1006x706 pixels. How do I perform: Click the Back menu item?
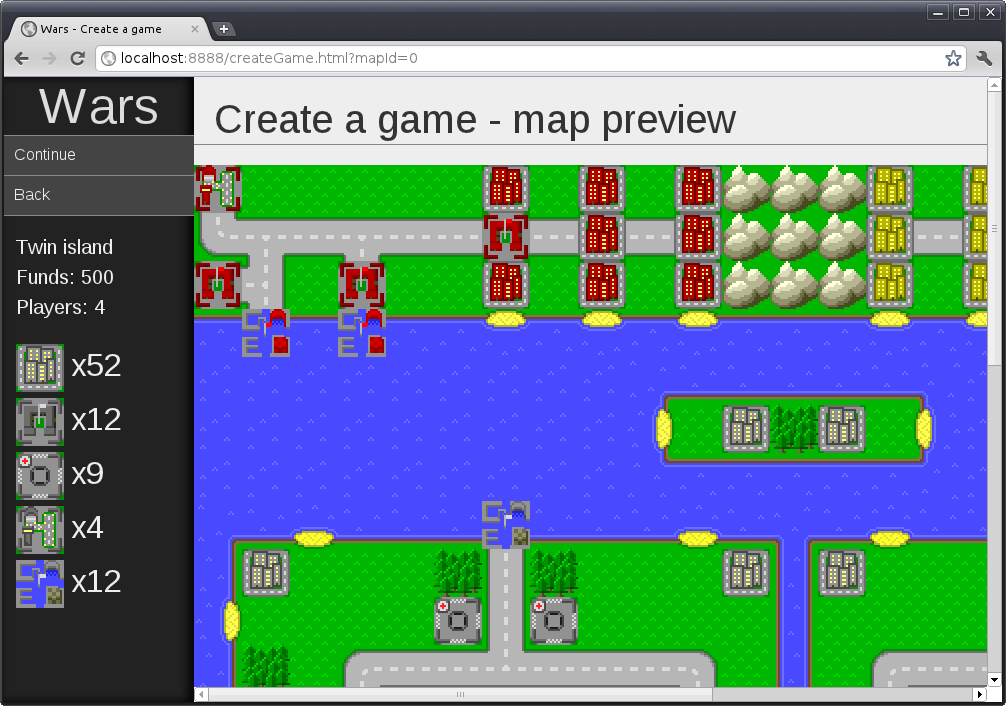pyautogui.click(x=98, y=195)
